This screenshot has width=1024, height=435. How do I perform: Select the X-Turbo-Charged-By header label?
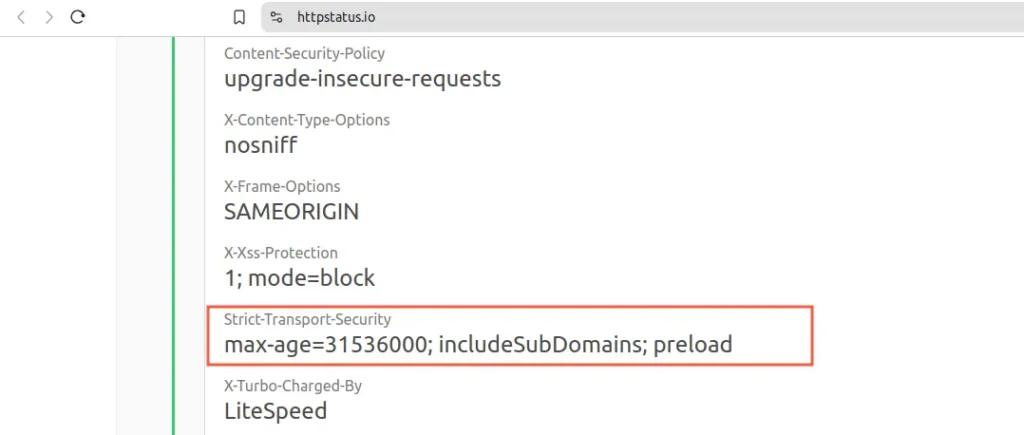click(293, 386)
